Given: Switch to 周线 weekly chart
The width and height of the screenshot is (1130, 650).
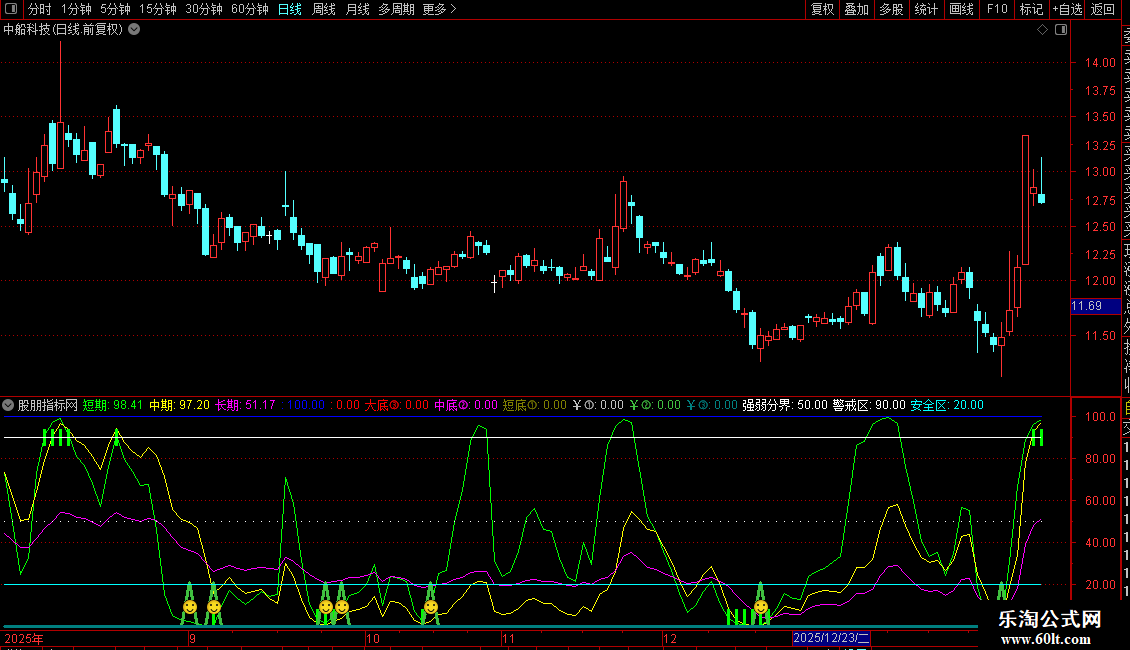Looking at the screenshot, I should (x=324, y=9).
